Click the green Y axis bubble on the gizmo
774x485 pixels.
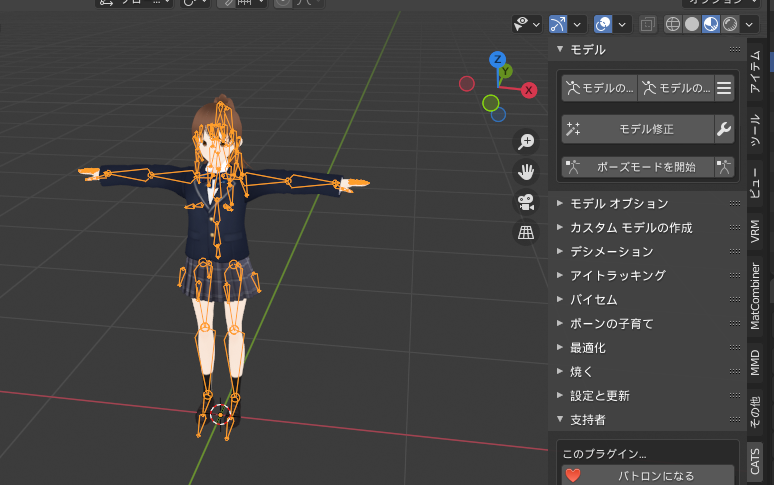[x=505, y=72]
